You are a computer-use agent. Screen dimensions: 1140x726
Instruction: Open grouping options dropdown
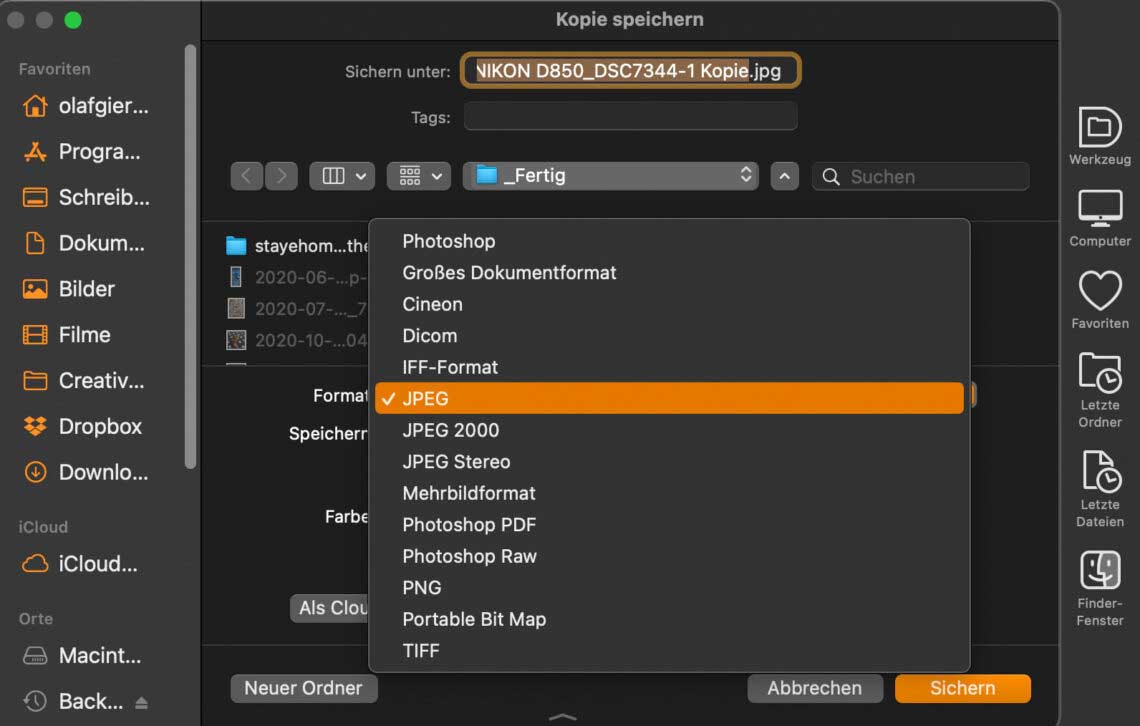pyautogui.click(x=419, y=176)
